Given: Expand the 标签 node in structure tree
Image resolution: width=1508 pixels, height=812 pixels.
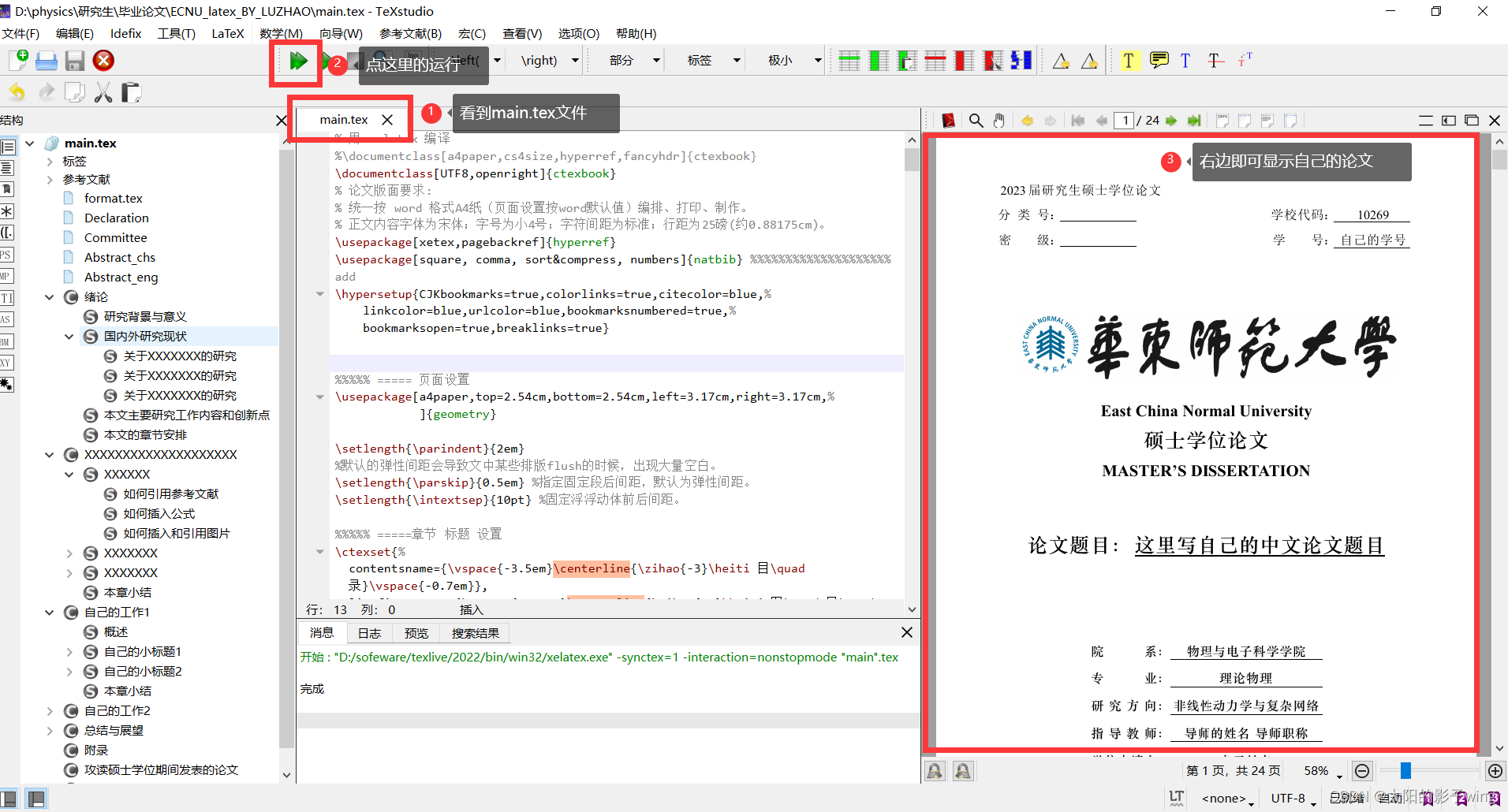Looking at the screenshot, I should click(x=49, y=162).
